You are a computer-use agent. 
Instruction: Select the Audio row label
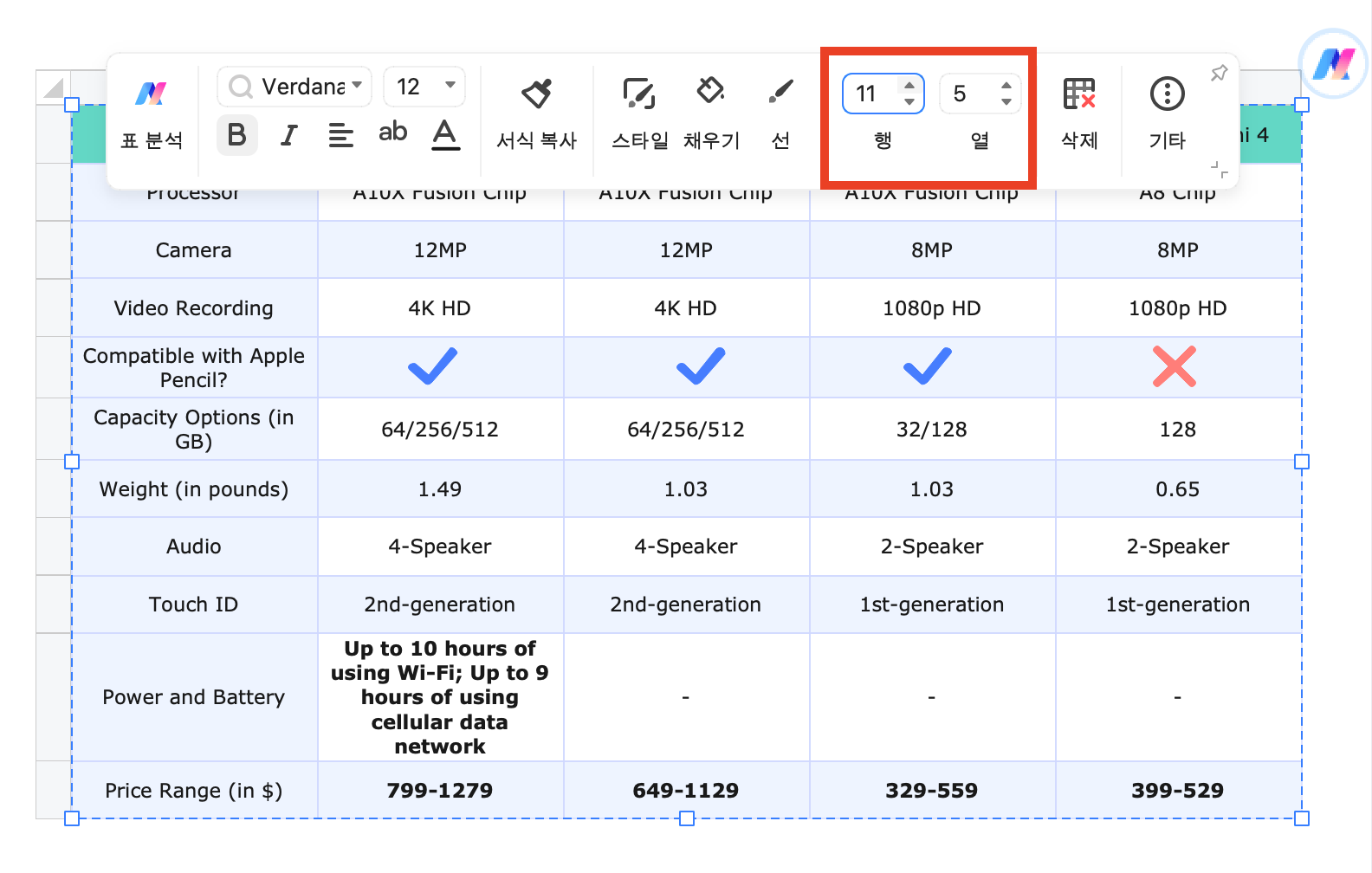pos(194,546)
